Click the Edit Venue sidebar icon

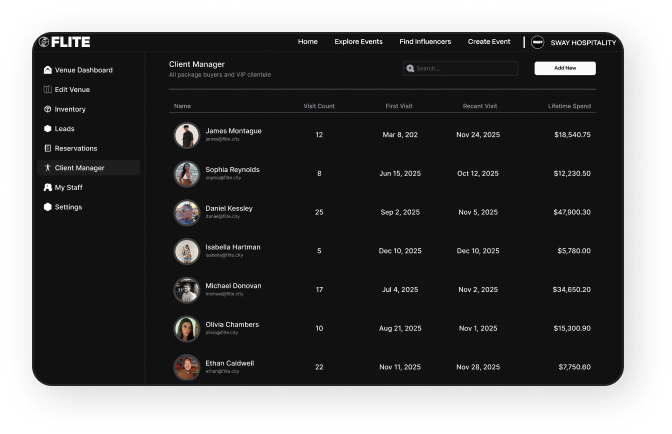[x=47, y=90]
